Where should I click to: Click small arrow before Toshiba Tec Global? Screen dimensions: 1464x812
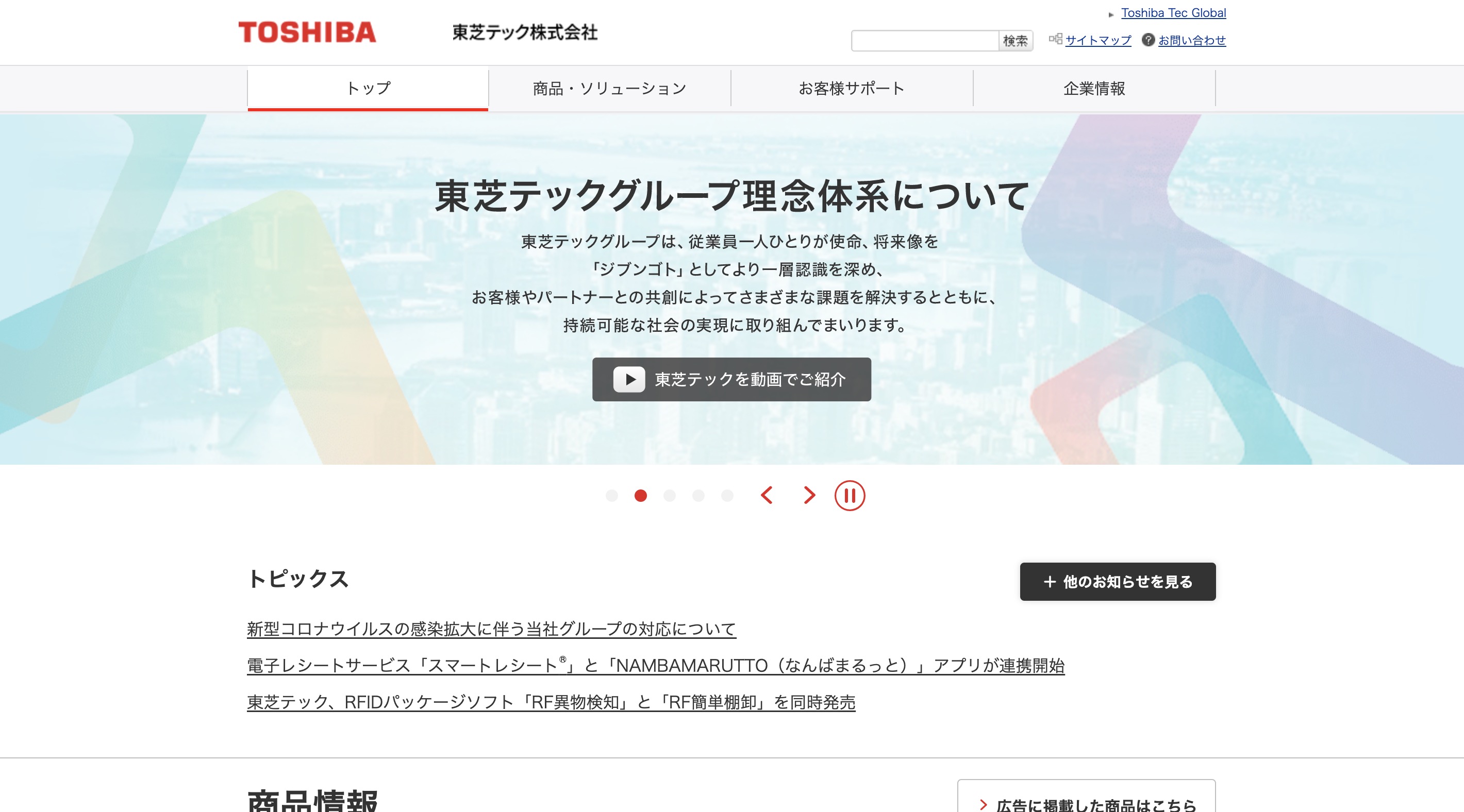[x=1110, y=15]
